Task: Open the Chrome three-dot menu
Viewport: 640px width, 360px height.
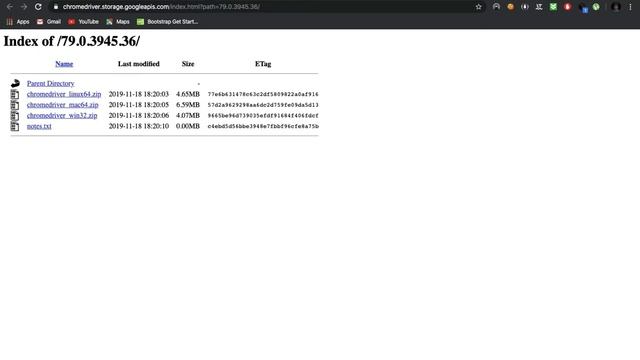Action: click(x=630, y=7)
